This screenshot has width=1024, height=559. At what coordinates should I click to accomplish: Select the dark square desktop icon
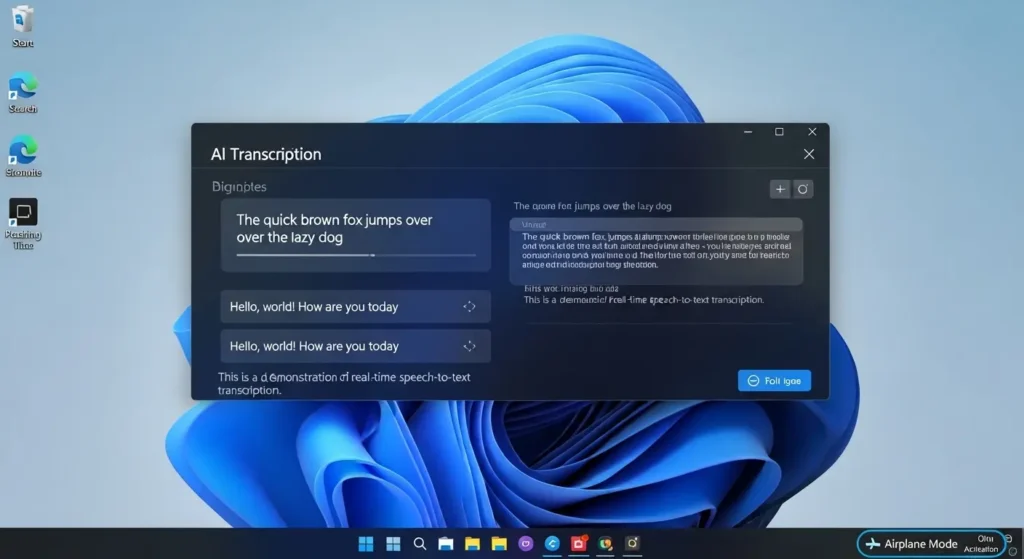click(22, 212)
